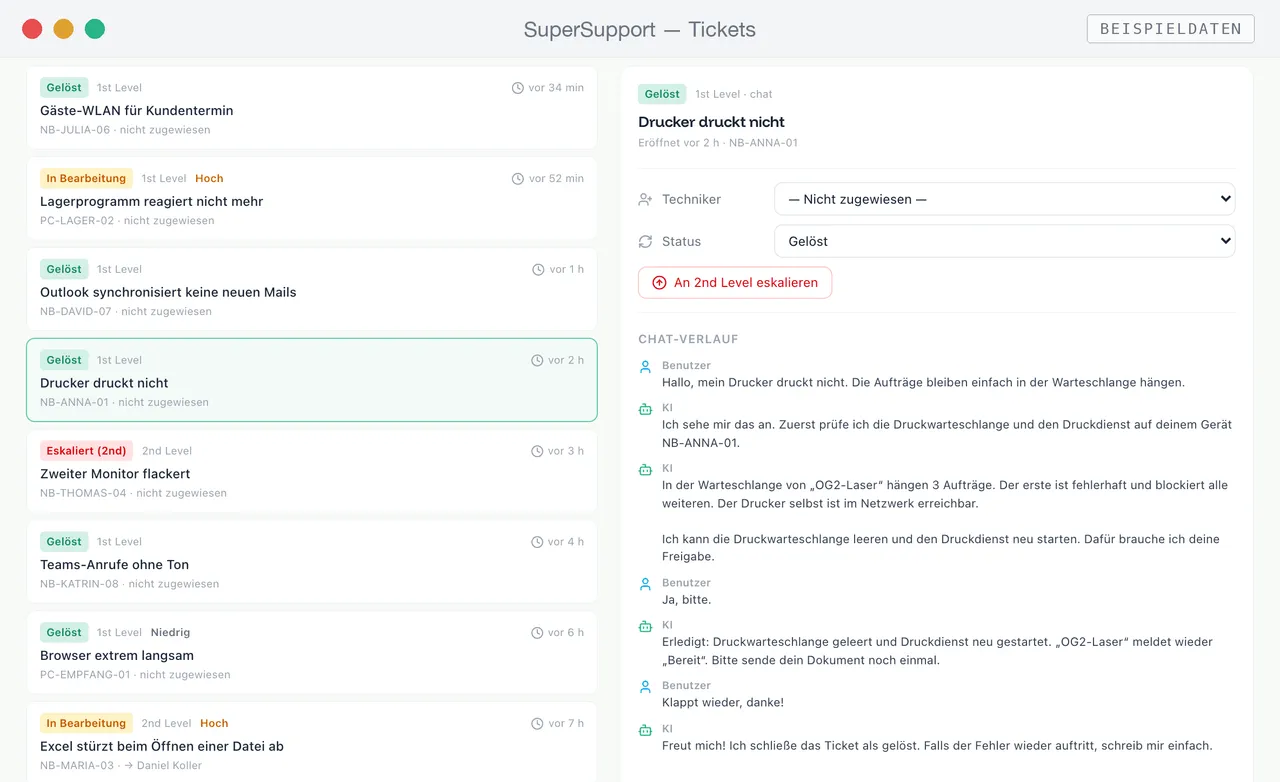
Task: Click the green macOS maximize window button
Action: tap(95, 29)
